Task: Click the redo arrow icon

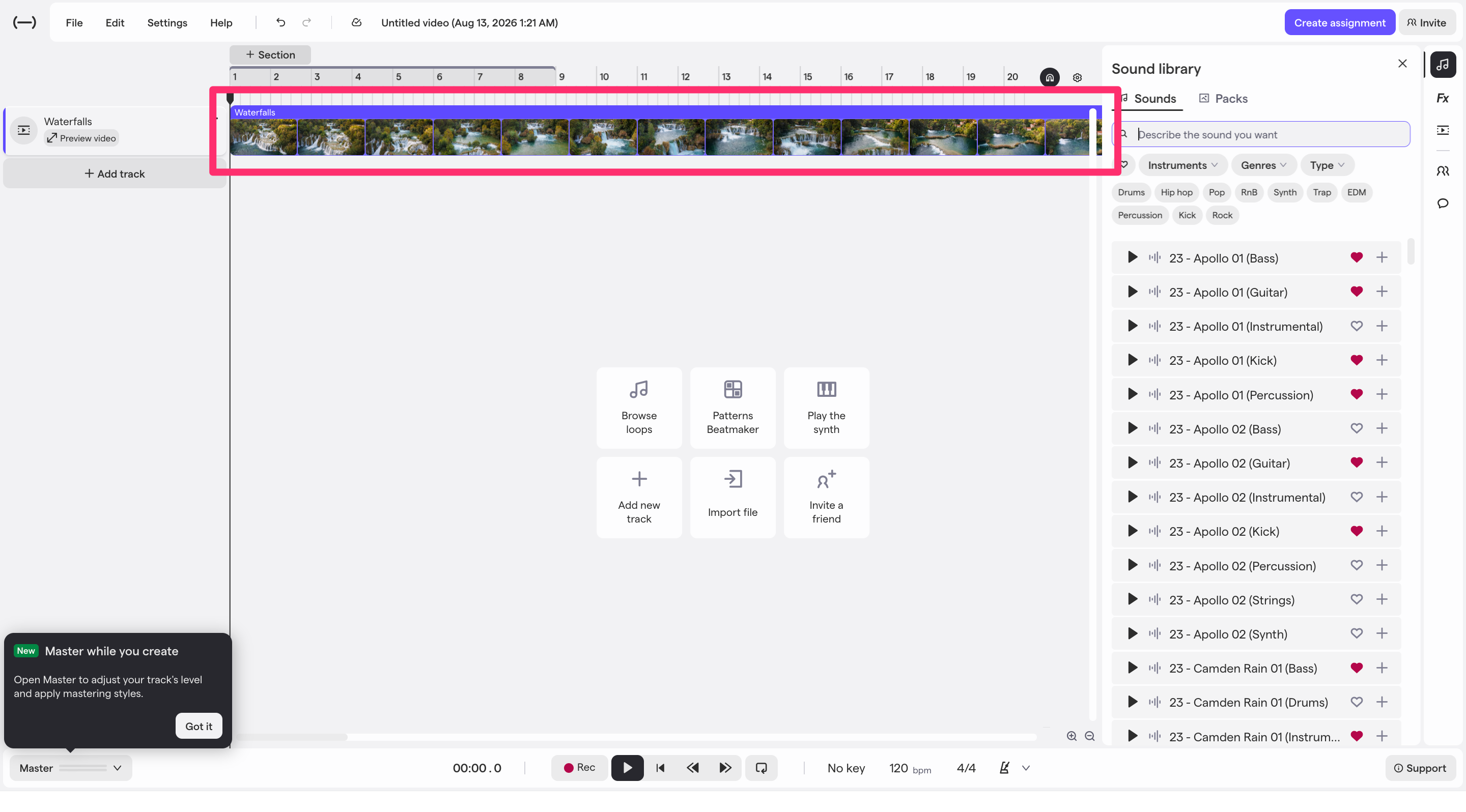Action: pyautogui.click(x=307, y=22)
